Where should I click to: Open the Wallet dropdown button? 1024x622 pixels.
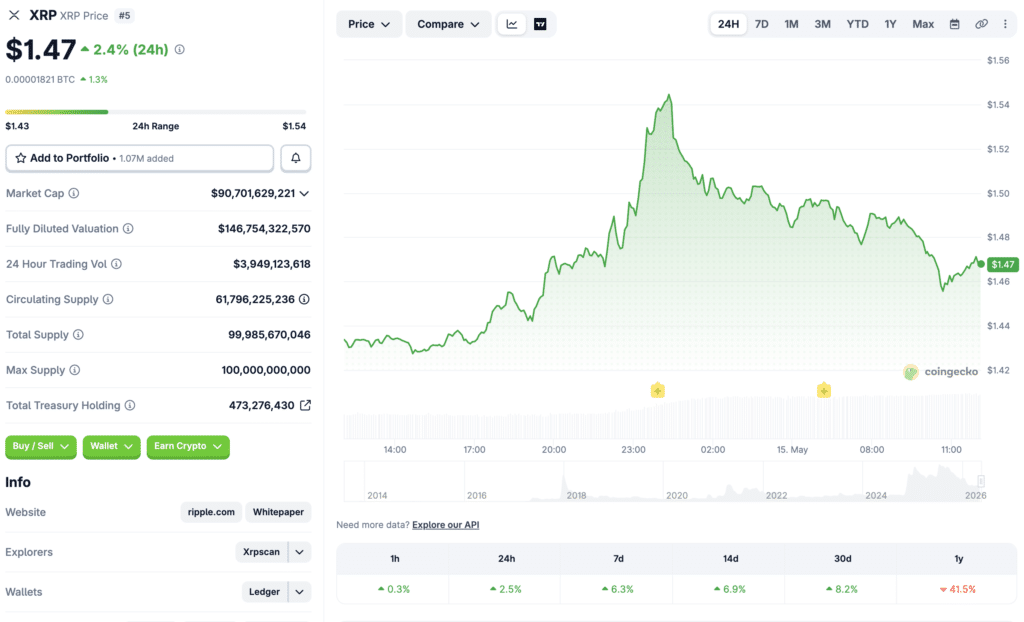111,446
